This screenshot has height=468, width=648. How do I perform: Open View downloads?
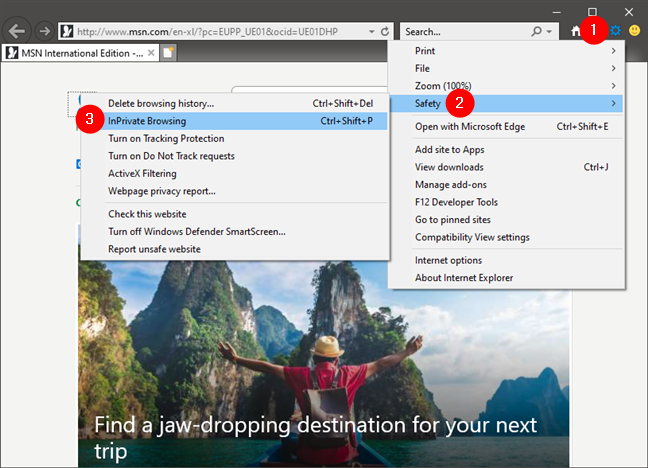507,167
